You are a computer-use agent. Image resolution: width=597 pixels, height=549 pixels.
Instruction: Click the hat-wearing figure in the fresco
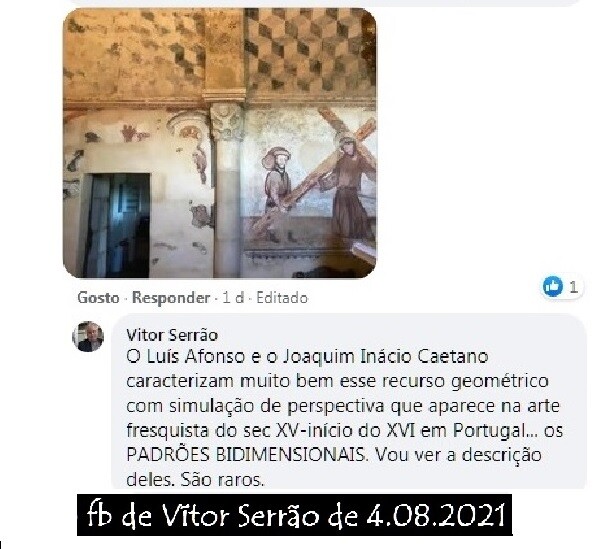(277, 181)
